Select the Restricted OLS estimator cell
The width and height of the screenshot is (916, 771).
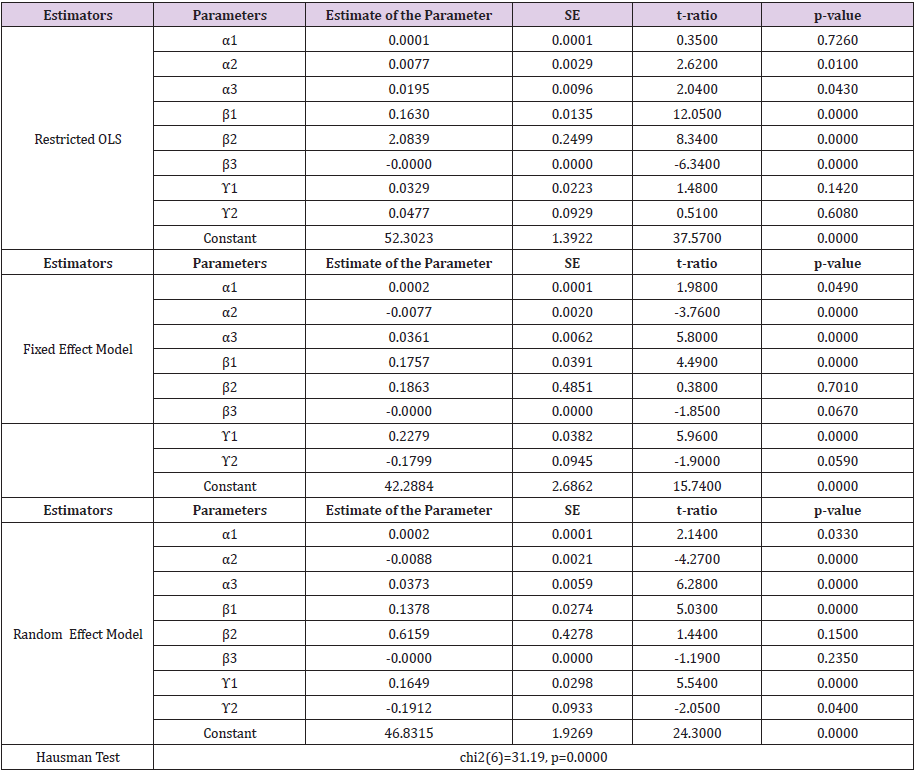[x=78, y=139]
